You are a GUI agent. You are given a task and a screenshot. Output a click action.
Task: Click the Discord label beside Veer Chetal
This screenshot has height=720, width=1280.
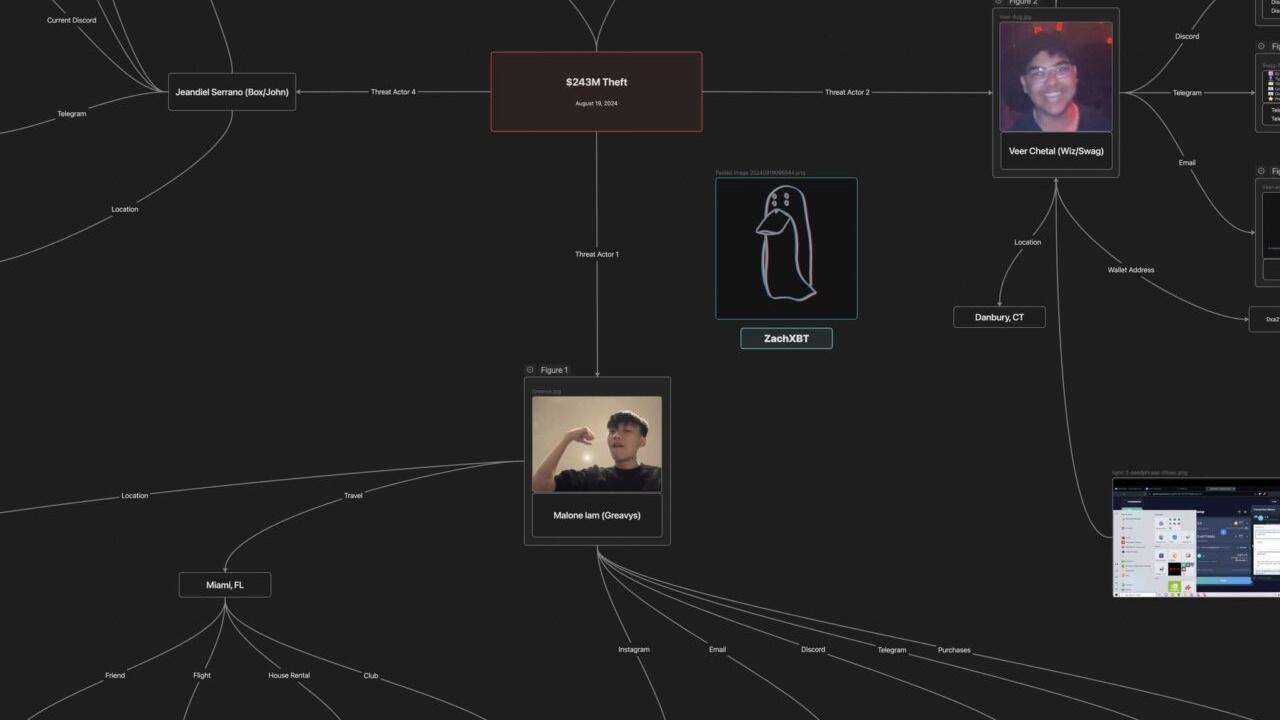(x=1187, y=36)
